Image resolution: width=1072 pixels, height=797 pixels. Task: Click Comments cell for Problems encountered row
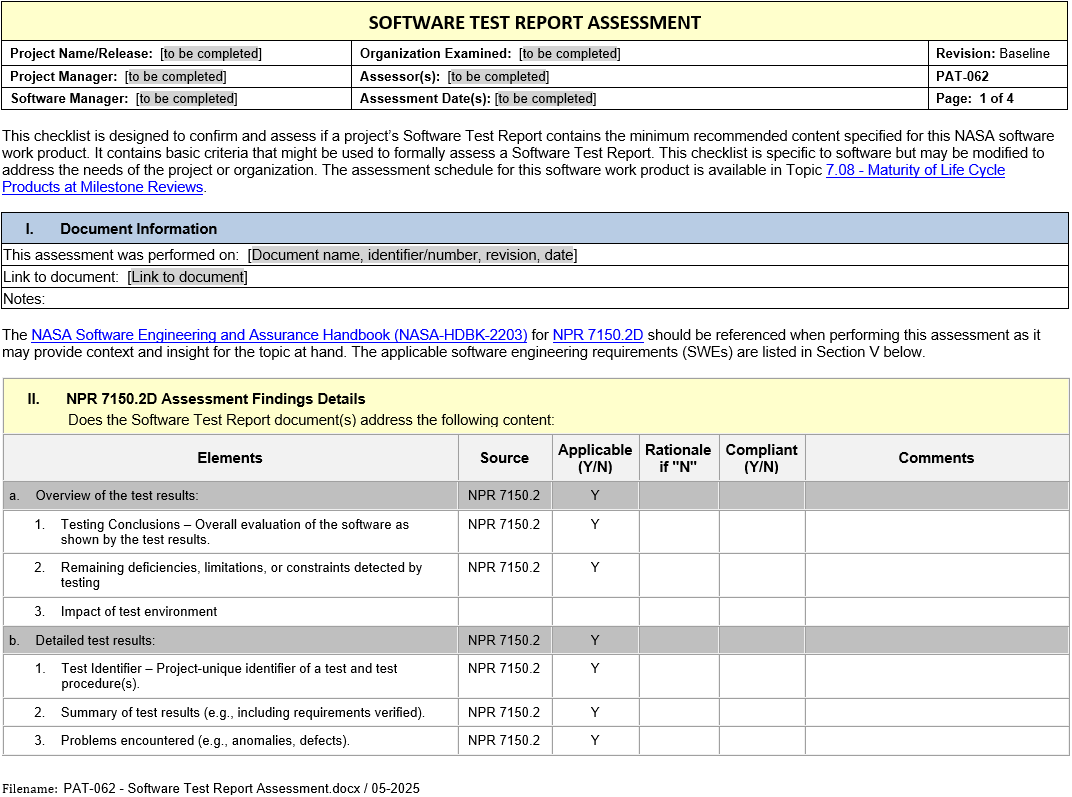tap(936, 741)
